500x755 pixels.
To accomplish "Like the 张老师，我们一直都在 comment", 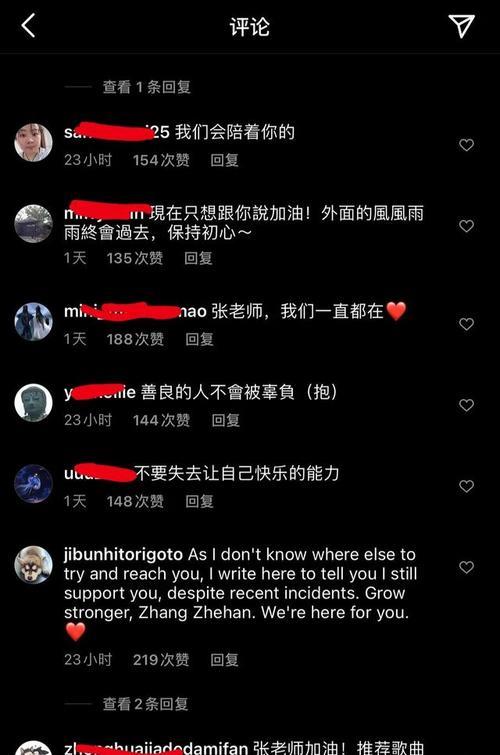I will click(466, 324).
